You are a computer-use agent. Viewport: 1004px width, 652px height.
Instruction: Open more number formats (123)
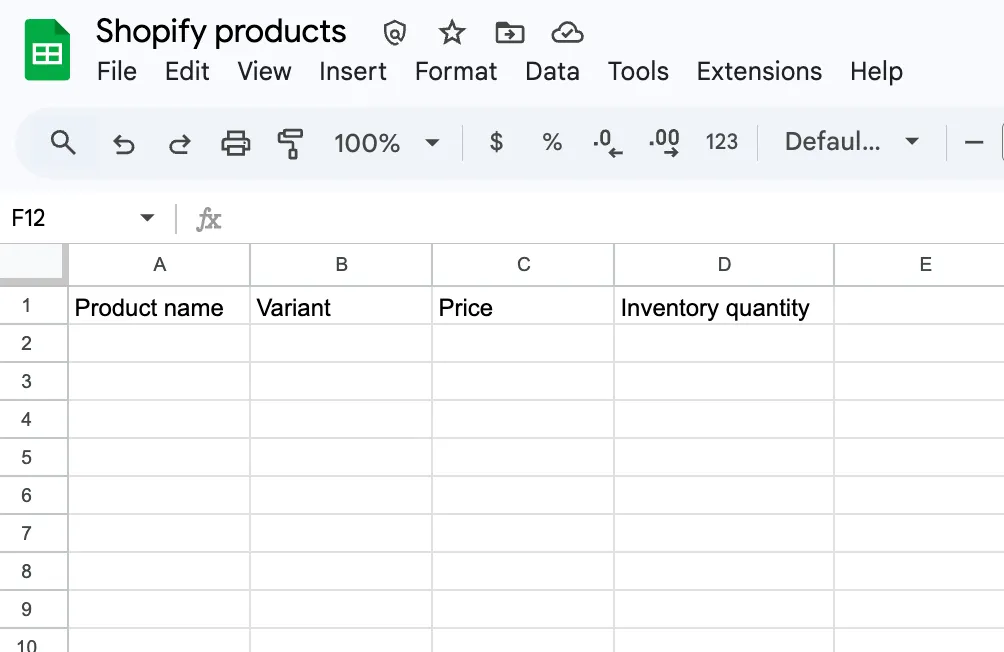(x=722, y=142)
